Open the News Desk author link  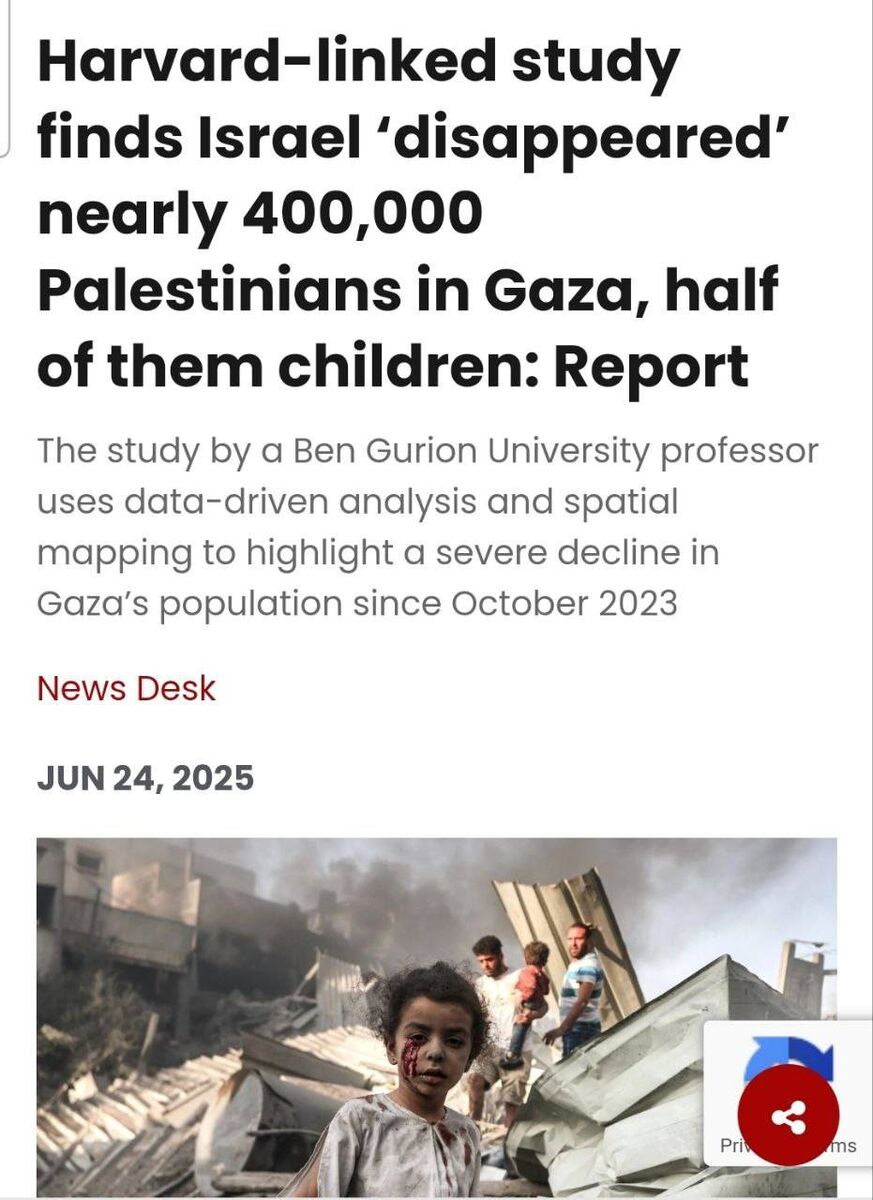[126, 688]
